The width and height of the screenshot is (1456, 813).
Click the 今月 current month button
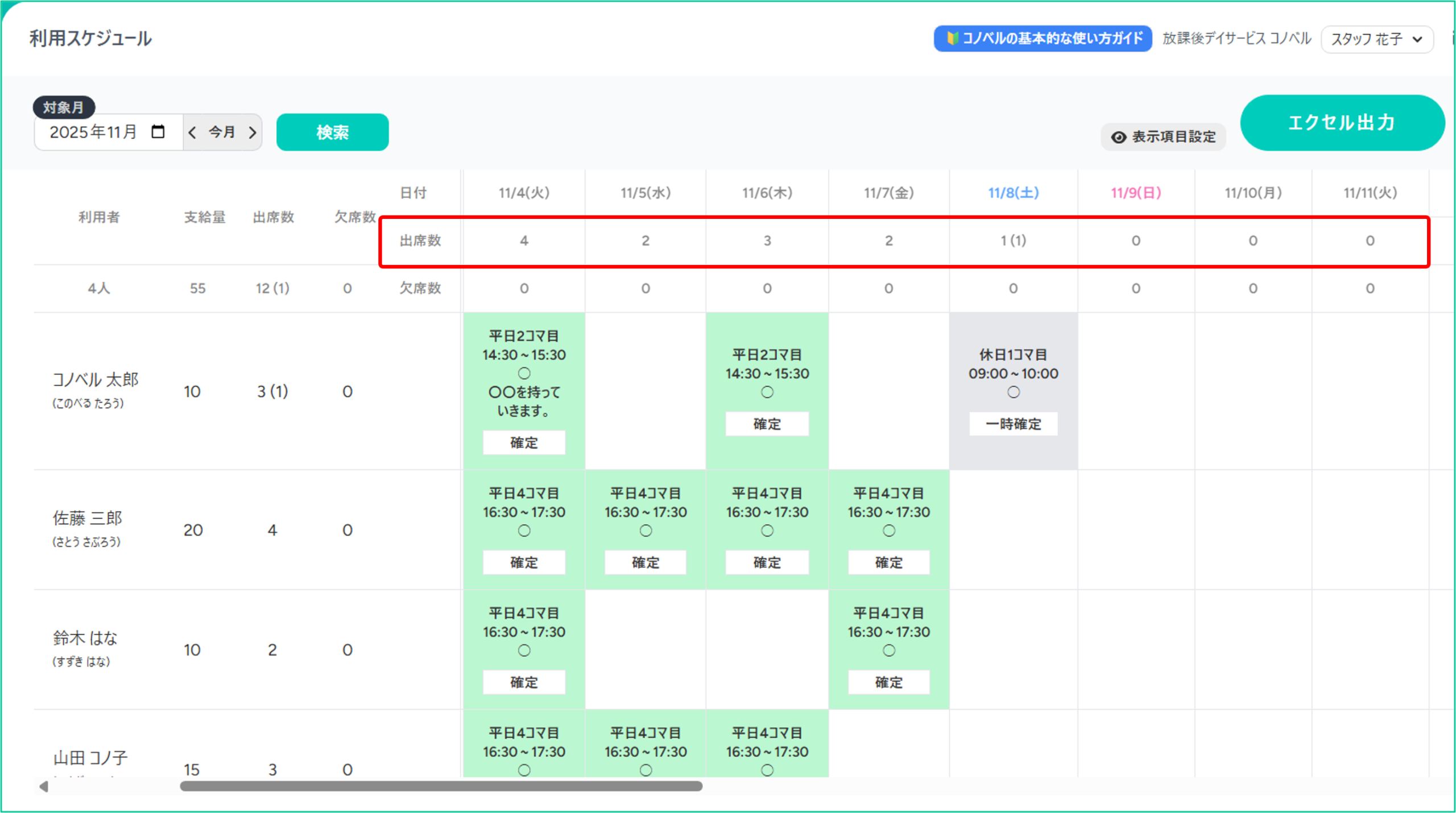222,132
